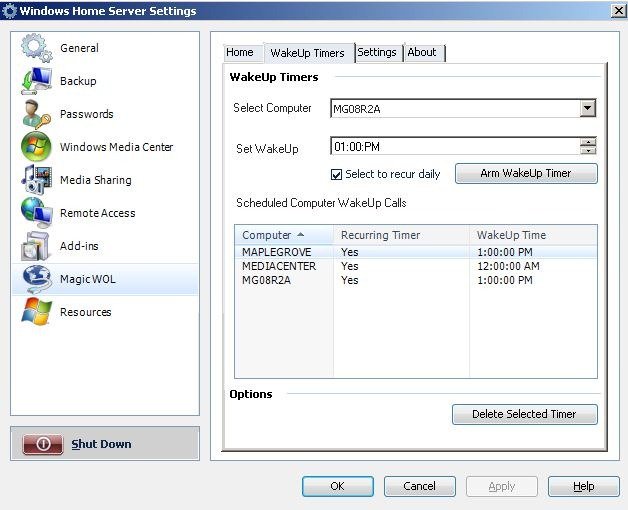Sort by WakeUp Time column header
This screenshot has width=628, height=510.
(x=533, y=235)
